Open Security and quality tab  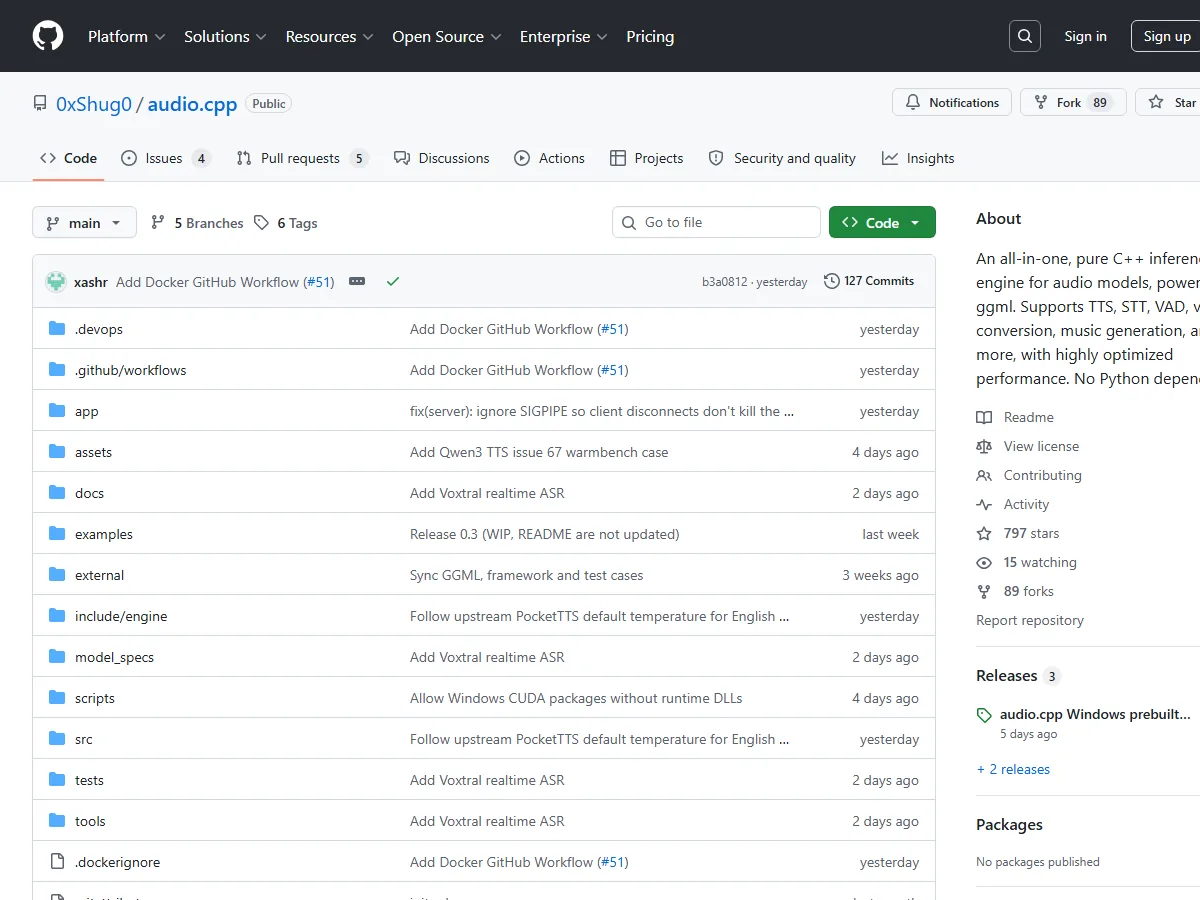tap(782, 158)
